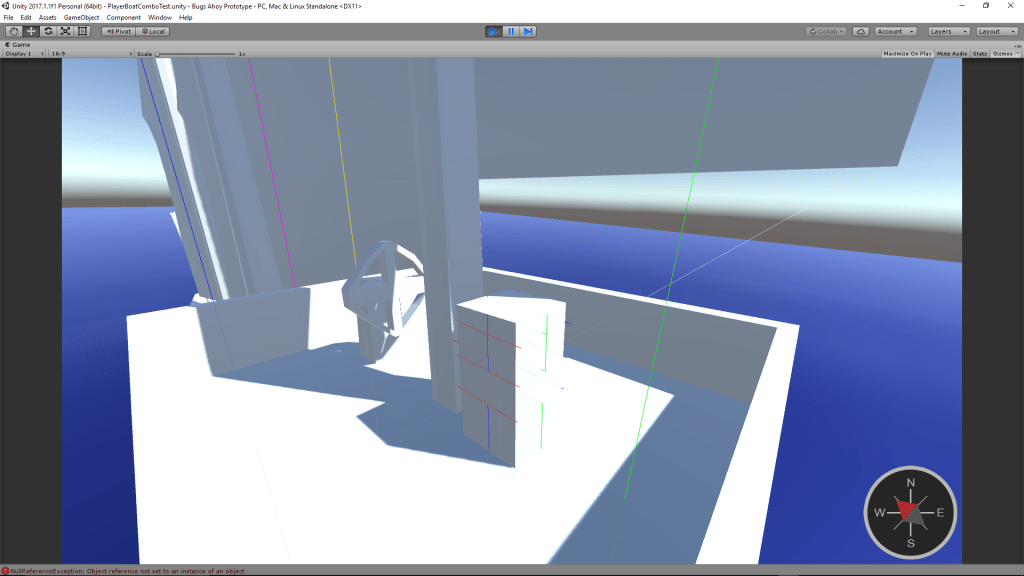Open the Account dropdown
This screenshot has width=1024, height=576.
(x=895, y=31)
